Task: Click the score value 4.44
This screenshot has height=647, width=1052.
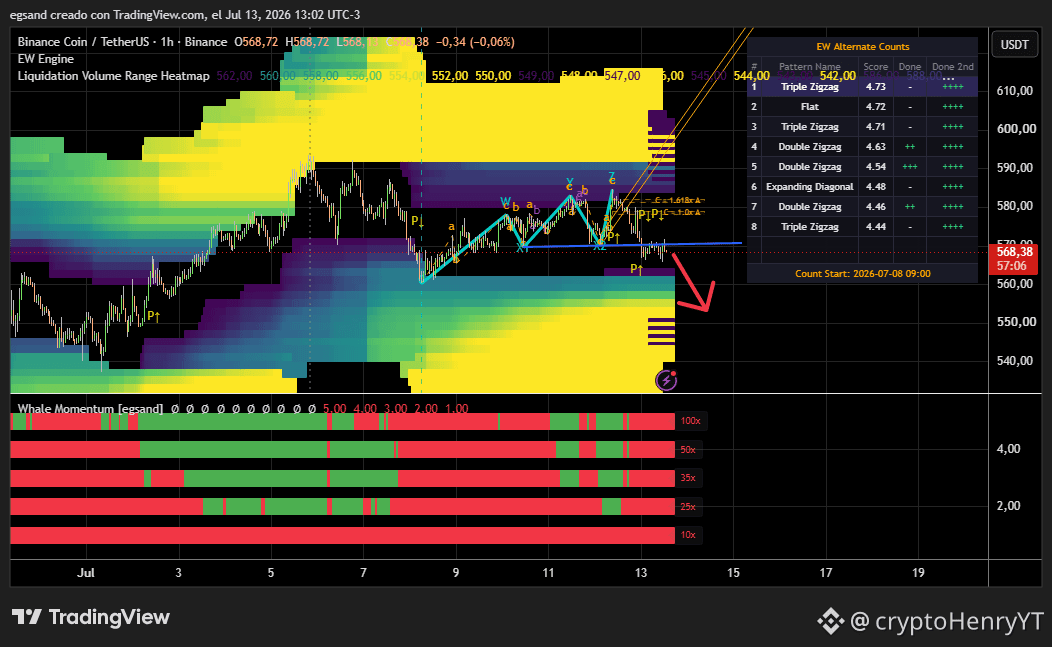Action: point(876,227)
